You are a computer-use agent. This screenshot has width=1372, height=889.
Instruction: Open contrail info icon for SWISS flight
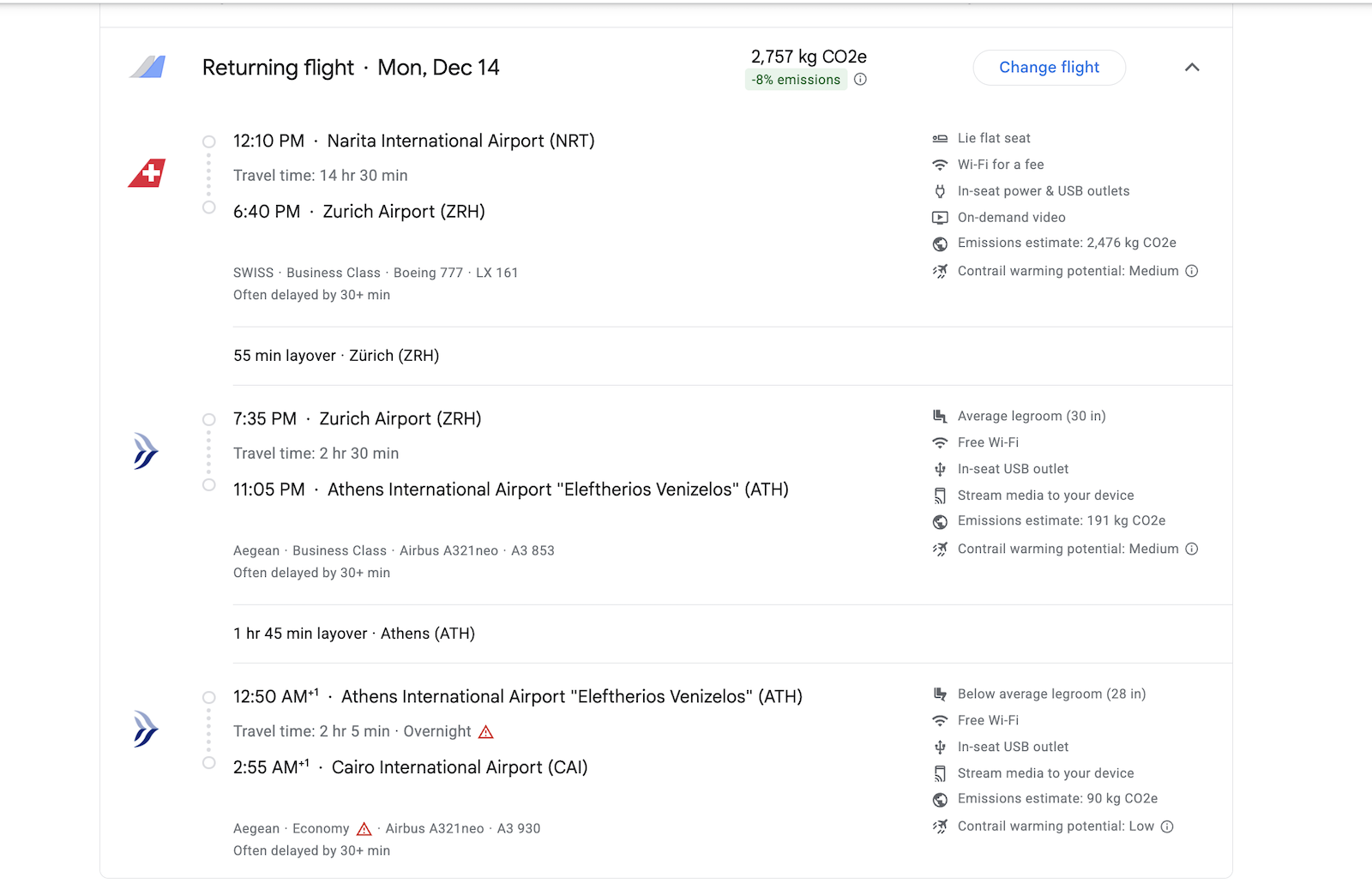pyautogui.click(x=1192, y=271)
